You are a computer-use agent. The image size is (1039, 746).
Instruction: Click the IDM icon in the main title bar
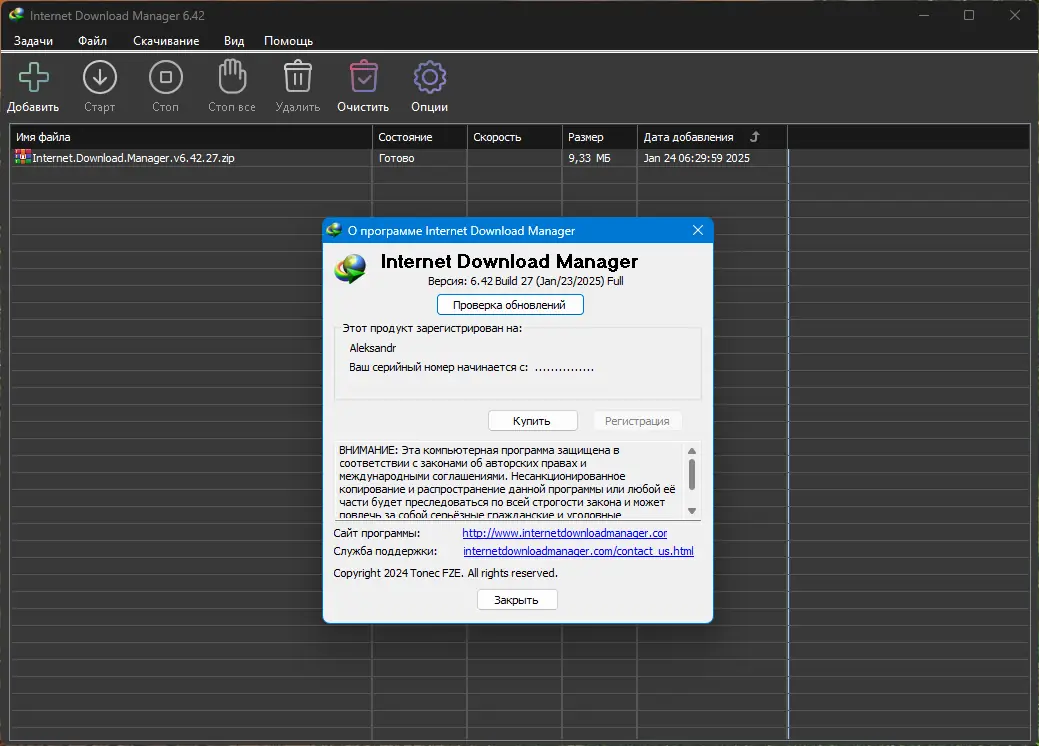click(x=16, y=15)
